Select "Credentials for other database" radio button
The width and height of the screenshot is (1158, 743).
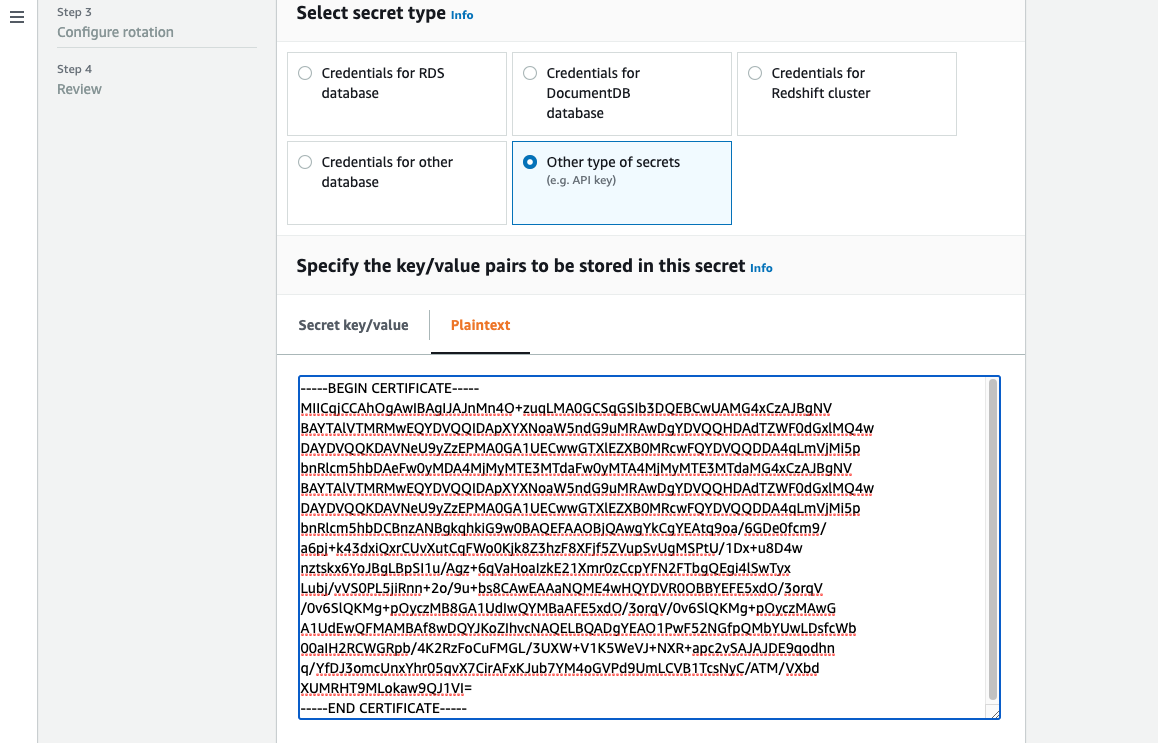pos(304,161)
